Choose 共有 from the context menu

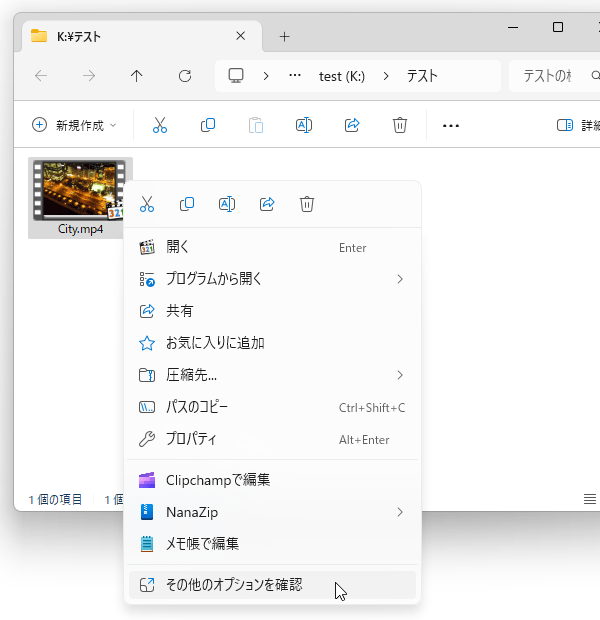point(273,311)
